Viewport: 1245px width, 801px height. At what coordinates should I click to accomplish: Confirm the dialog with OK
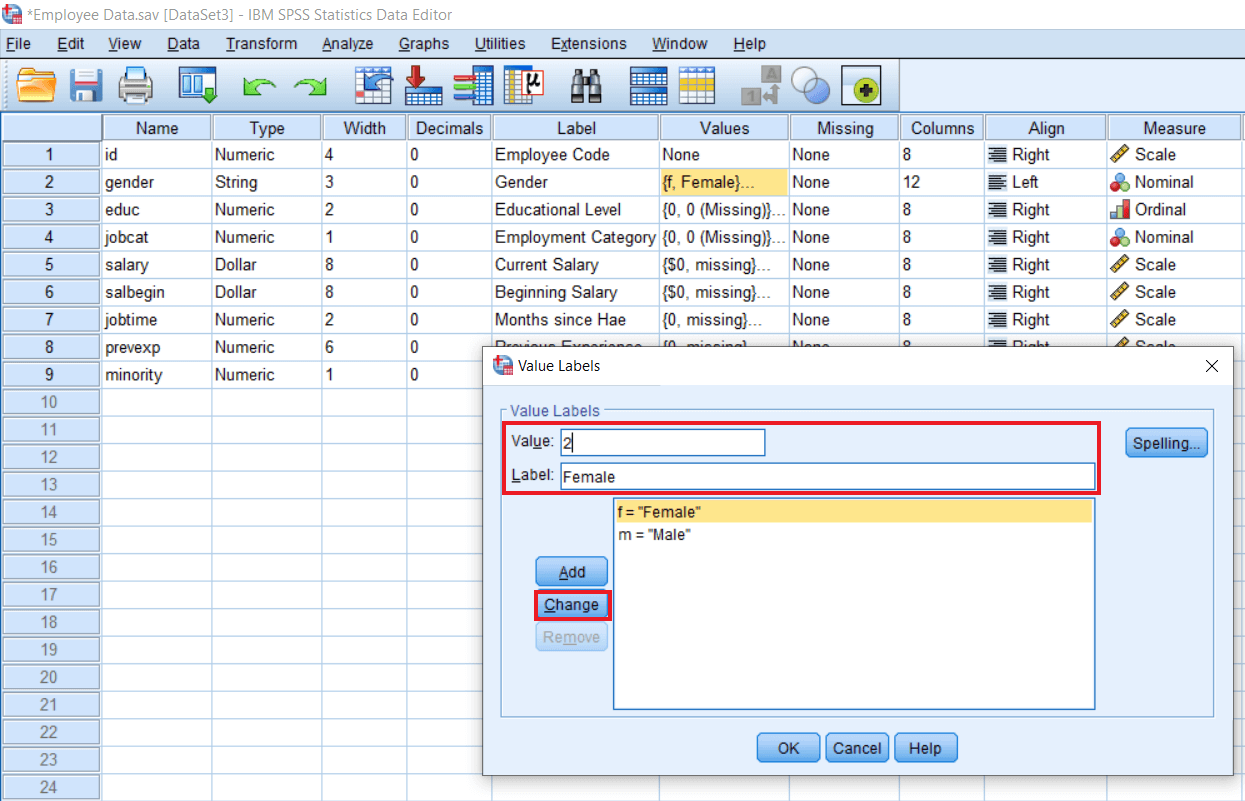coord(788,747)
